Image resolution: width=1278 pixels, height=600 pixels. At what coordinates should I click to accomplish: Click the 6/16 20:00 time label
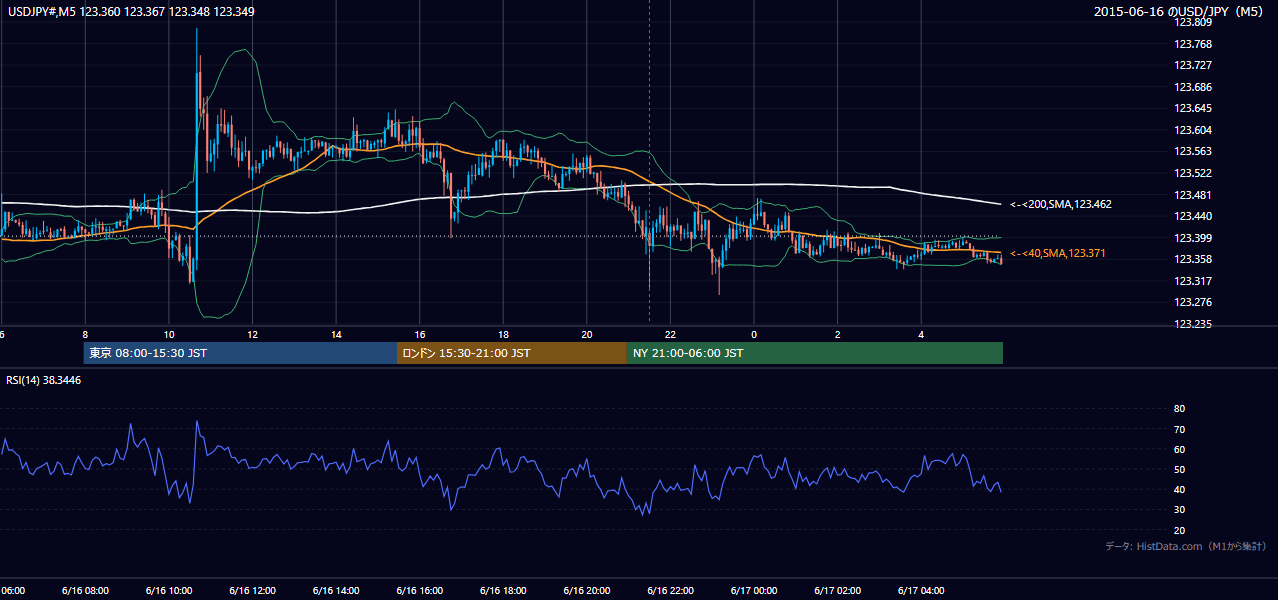[x=587, y=590]
